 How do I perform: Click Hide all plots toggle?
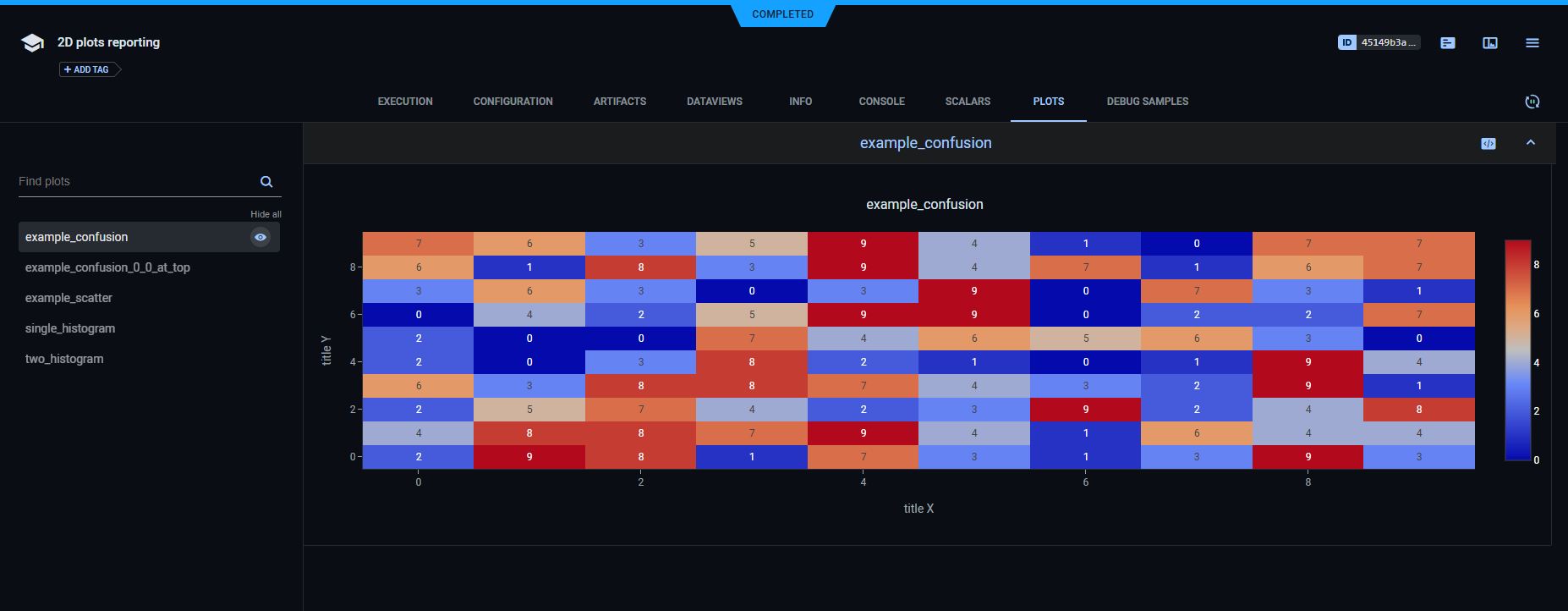tap(266, 214)
